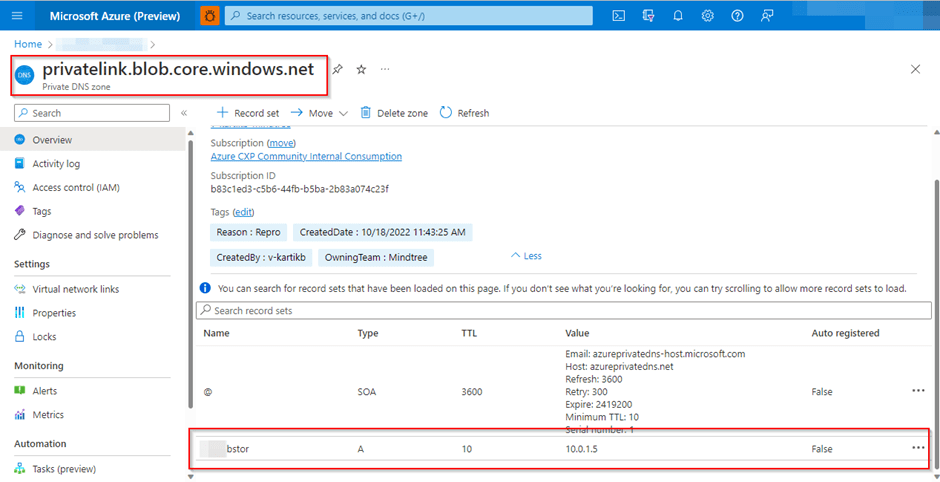This screenshot has height=482, width=940.
Task: Mark the zone as favorite star
Action: [361, 69]
